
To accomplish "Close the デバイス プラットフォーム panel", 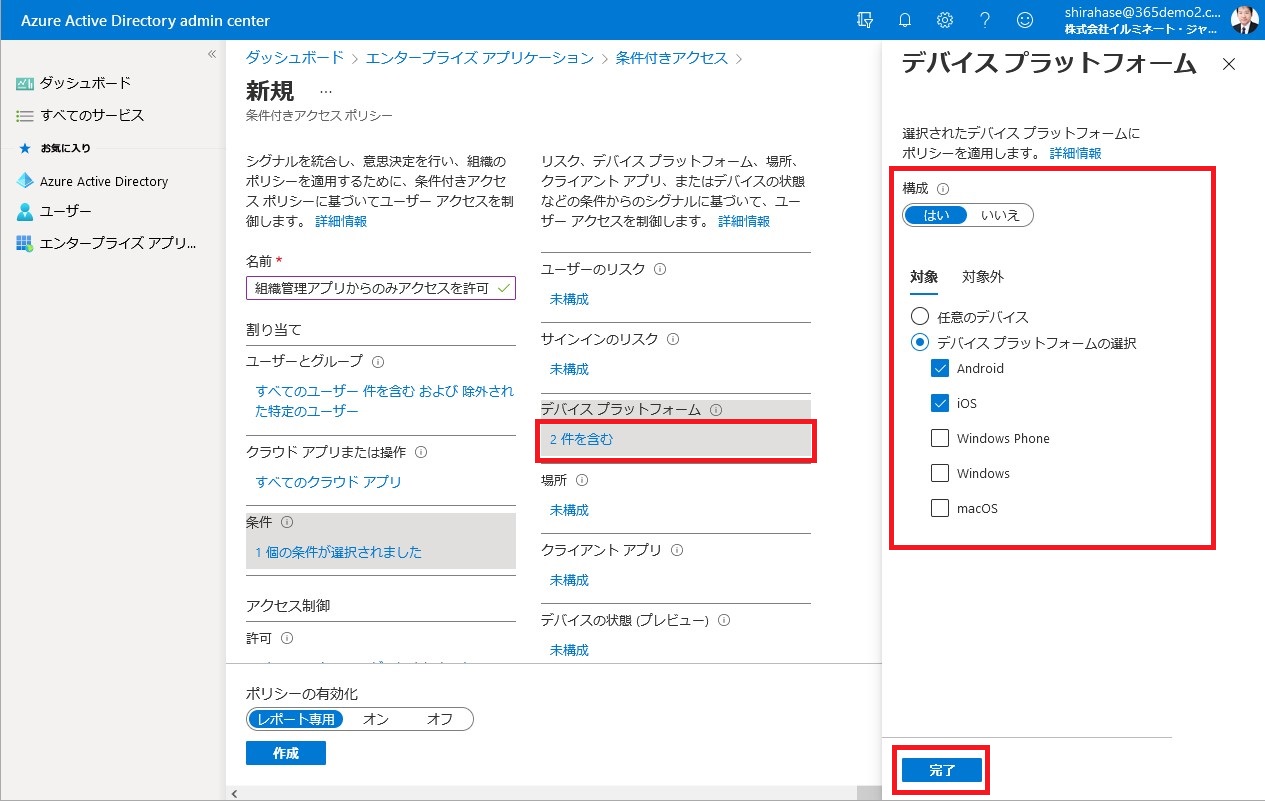I will click(1229, 64).
